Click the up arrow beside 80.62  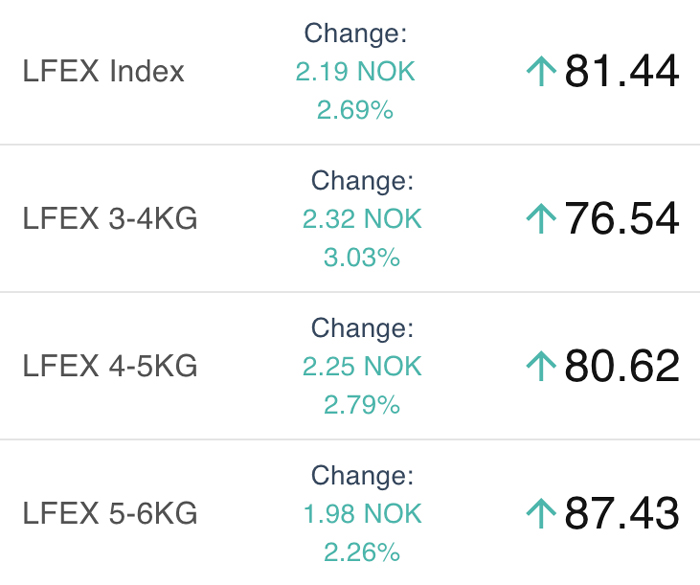[541, 366]
